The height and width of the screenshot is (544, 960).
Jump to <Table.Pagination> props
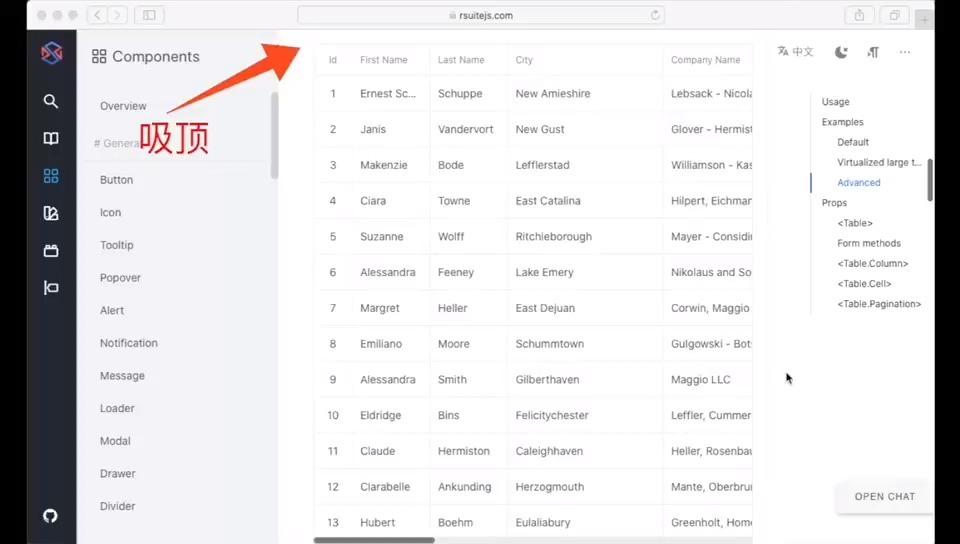click(879, 304)
